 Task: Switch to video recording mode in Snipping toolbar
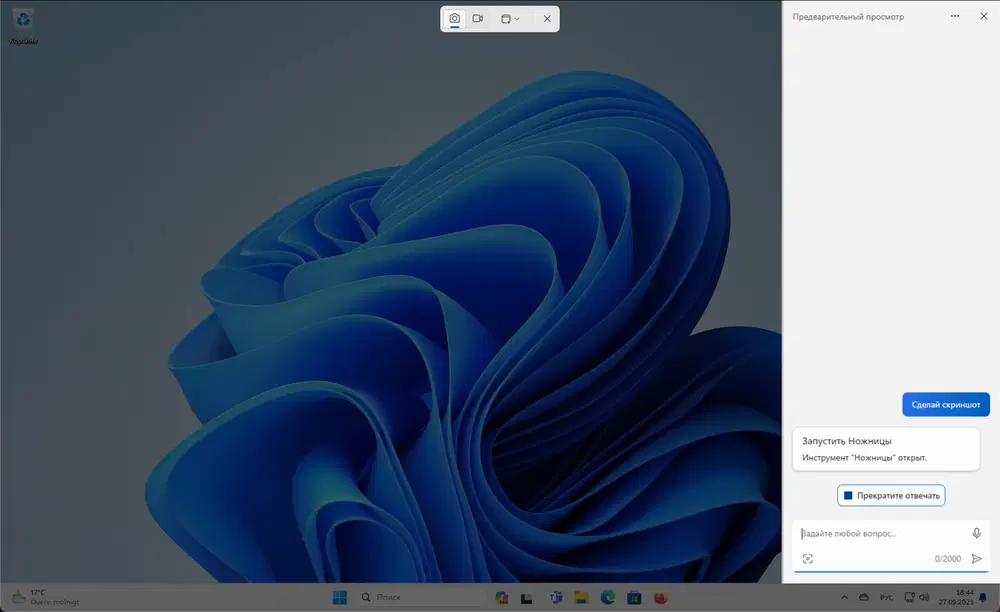pyautogui.click(x=478, y=18)
